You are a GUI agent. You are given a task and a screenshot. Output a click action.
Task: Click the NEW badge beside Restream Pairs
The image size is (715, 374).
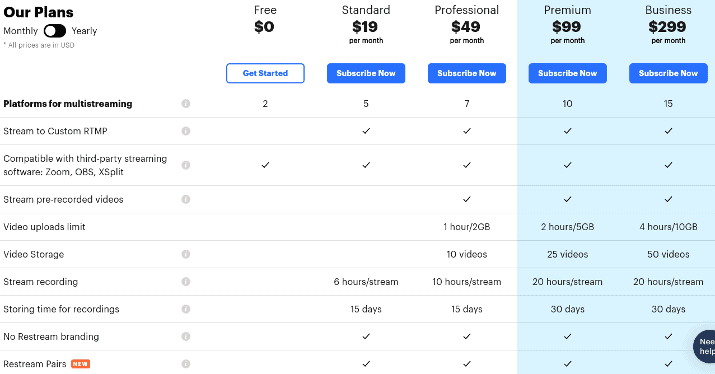click(x=80, y=364)
